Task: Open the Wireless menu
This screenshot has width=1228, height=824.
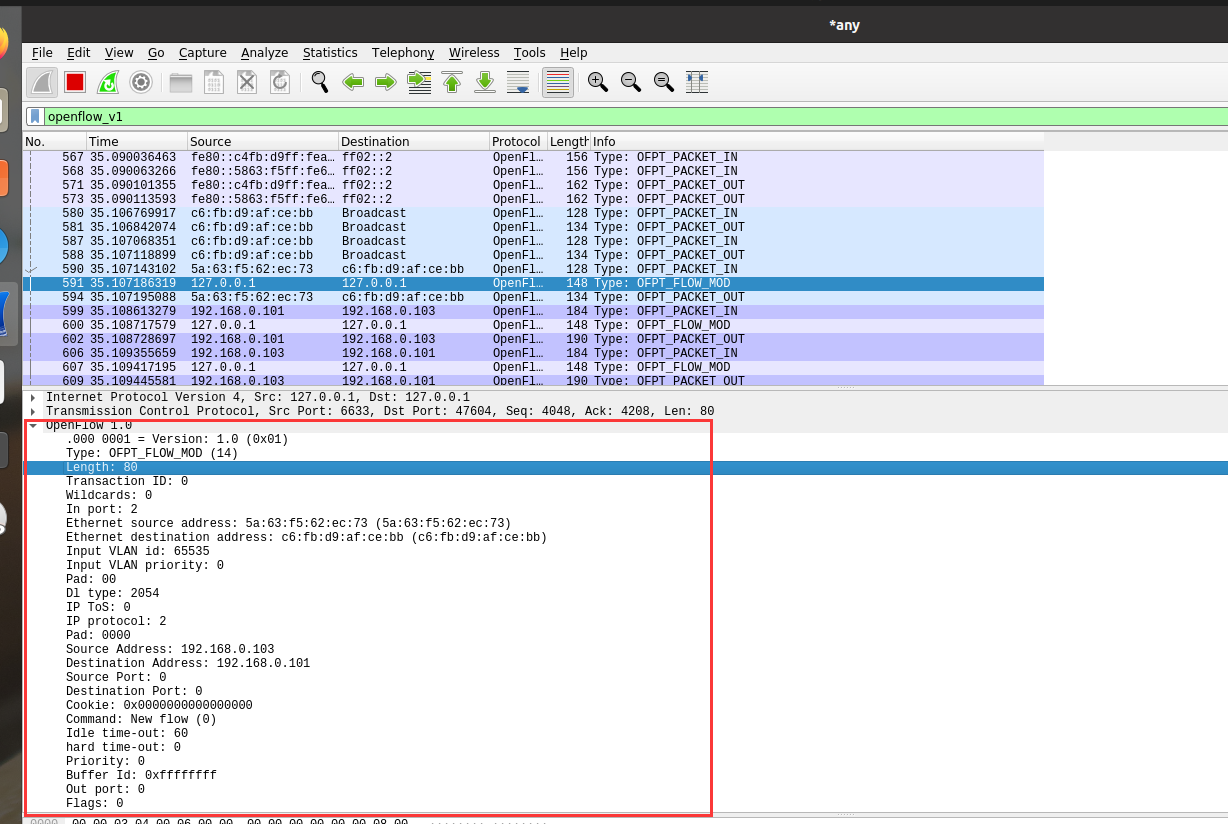Action: click(x=474, y=53)
